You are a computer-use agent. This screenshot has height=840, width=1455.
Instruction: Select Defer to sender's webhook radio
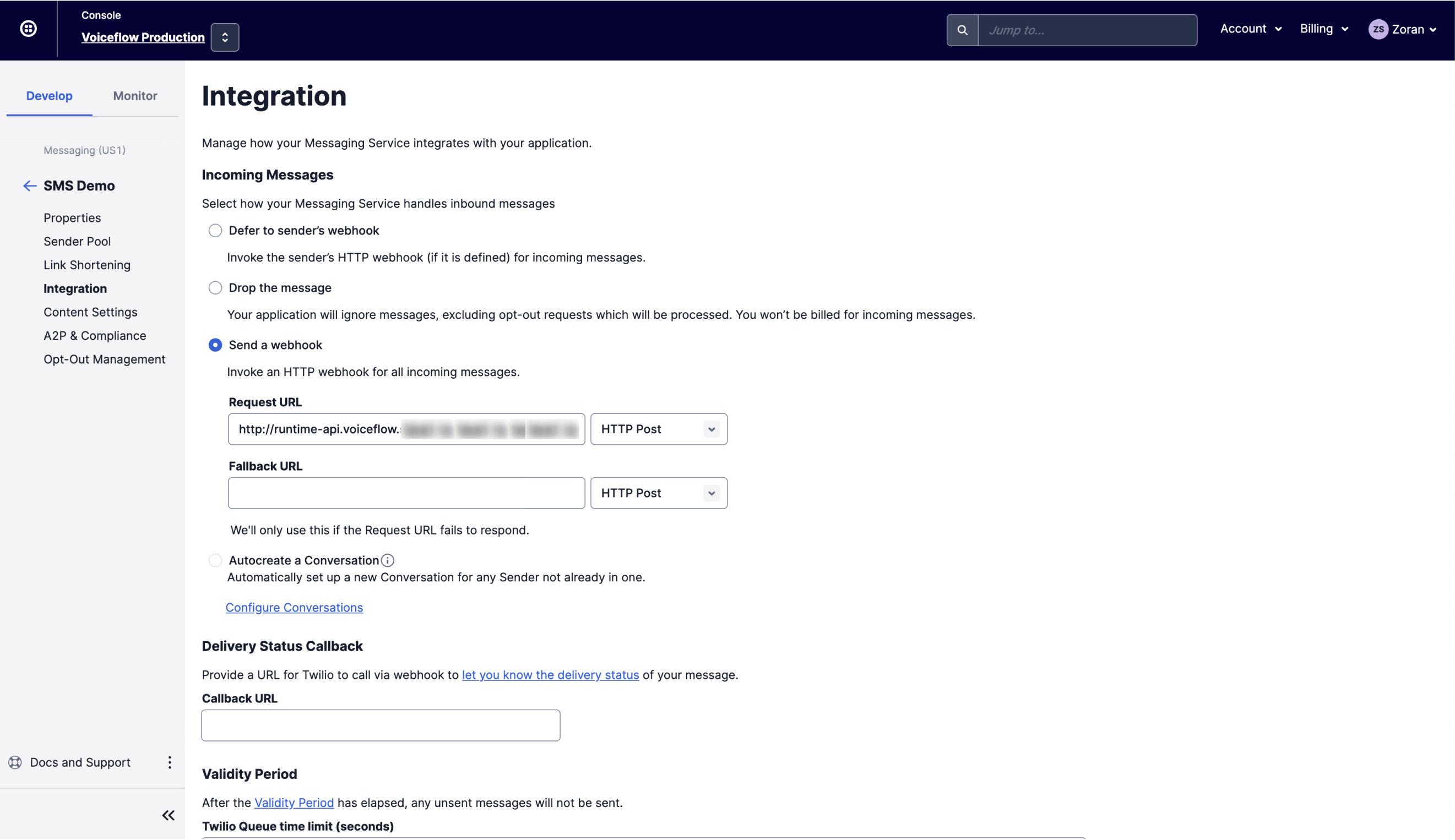(x=215, y=231)
